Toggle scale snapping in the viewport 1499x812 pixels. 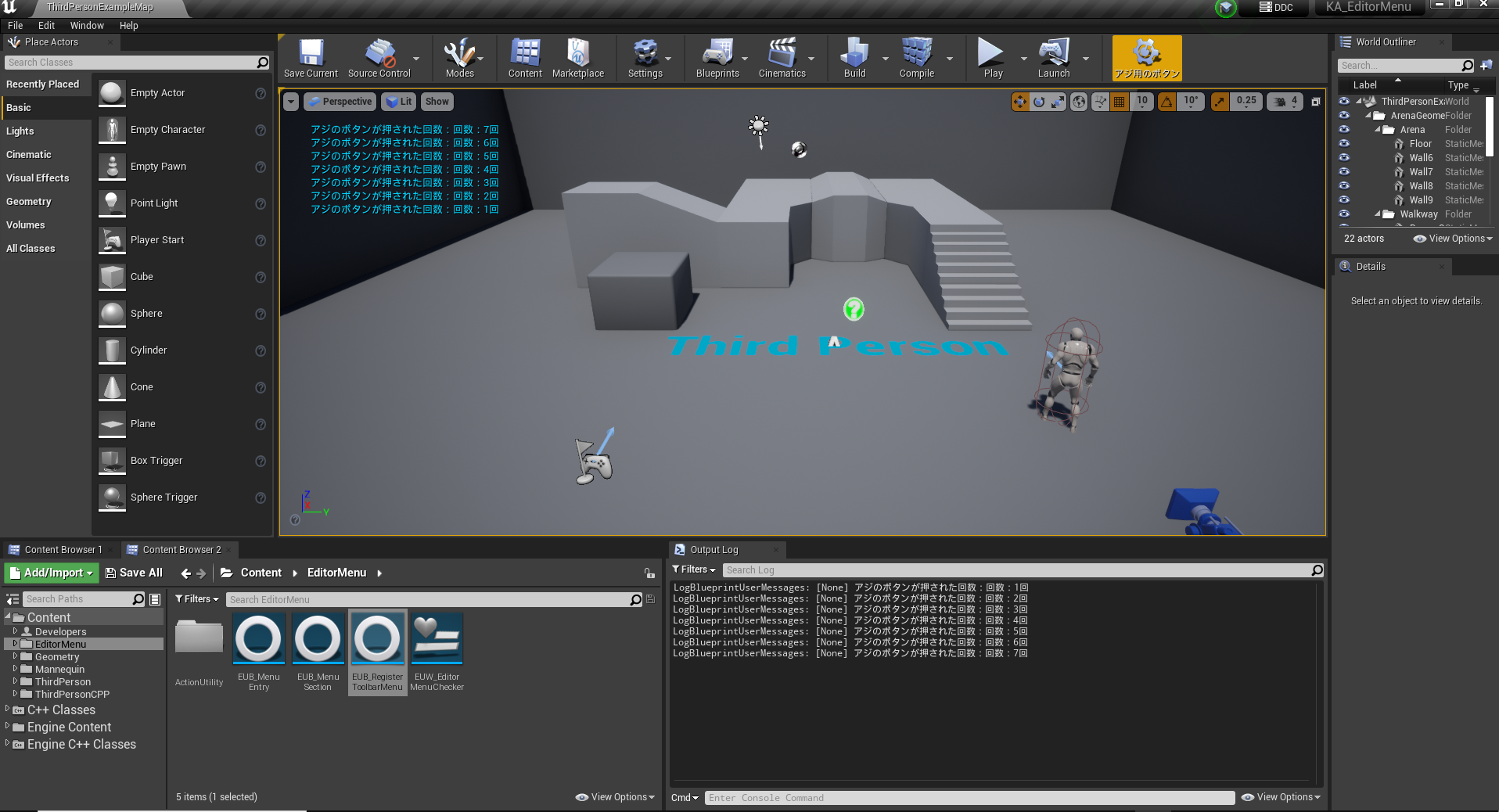pos(1220,102)
